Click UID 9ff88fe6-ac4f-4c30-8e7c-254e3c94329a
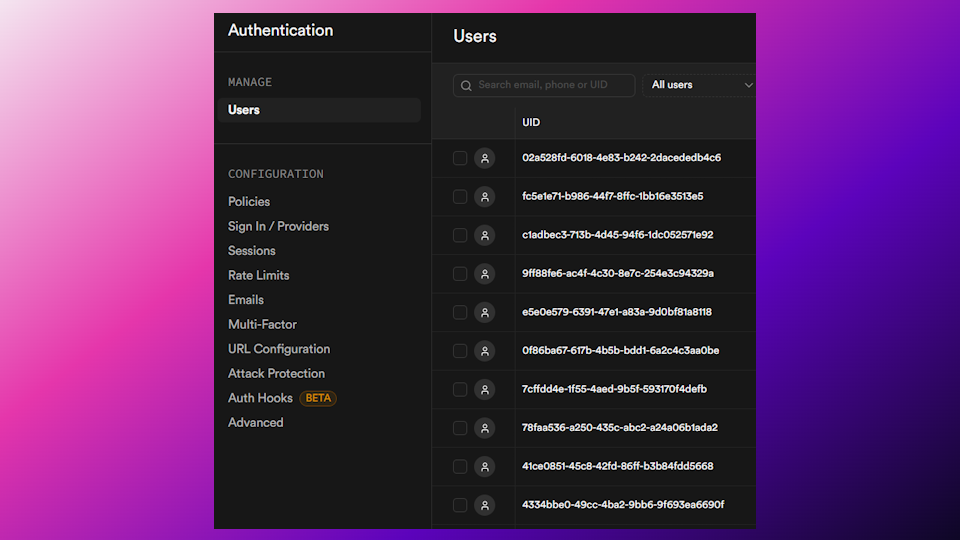 click(x=618, y=273)
